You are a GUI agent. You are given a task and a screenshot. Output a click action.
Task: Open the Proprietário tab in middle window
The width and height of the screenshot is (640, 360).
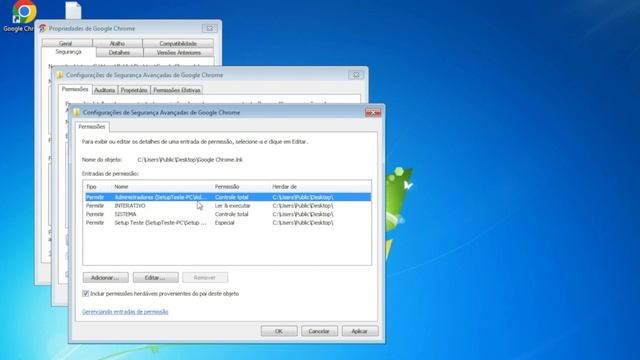(x=134, y=90)
